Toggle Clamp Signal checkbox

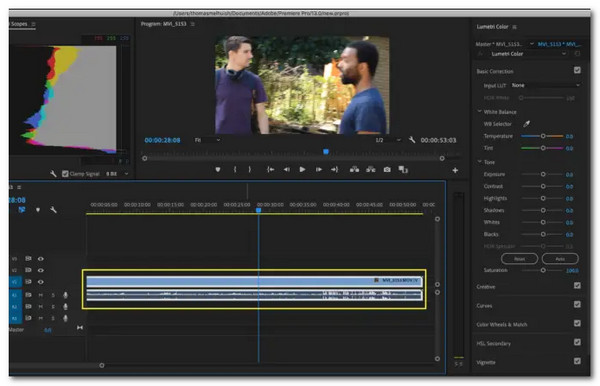pyautogui.click(x=65, y=174)
